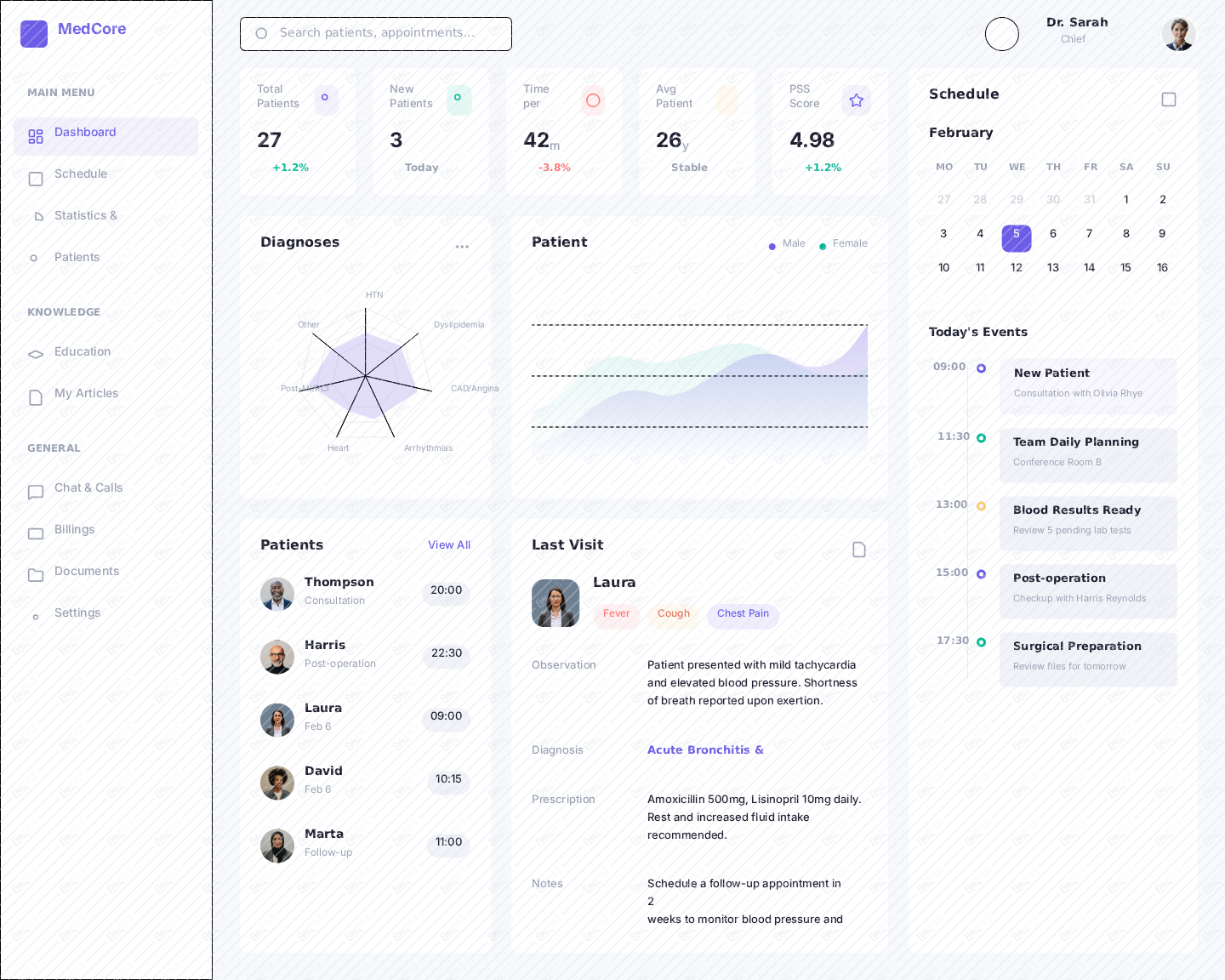Open the Acute Bronchitis diagnosis link
Image resolution: width=1225 pixels, height=980 pixels.
click(705, 750)
